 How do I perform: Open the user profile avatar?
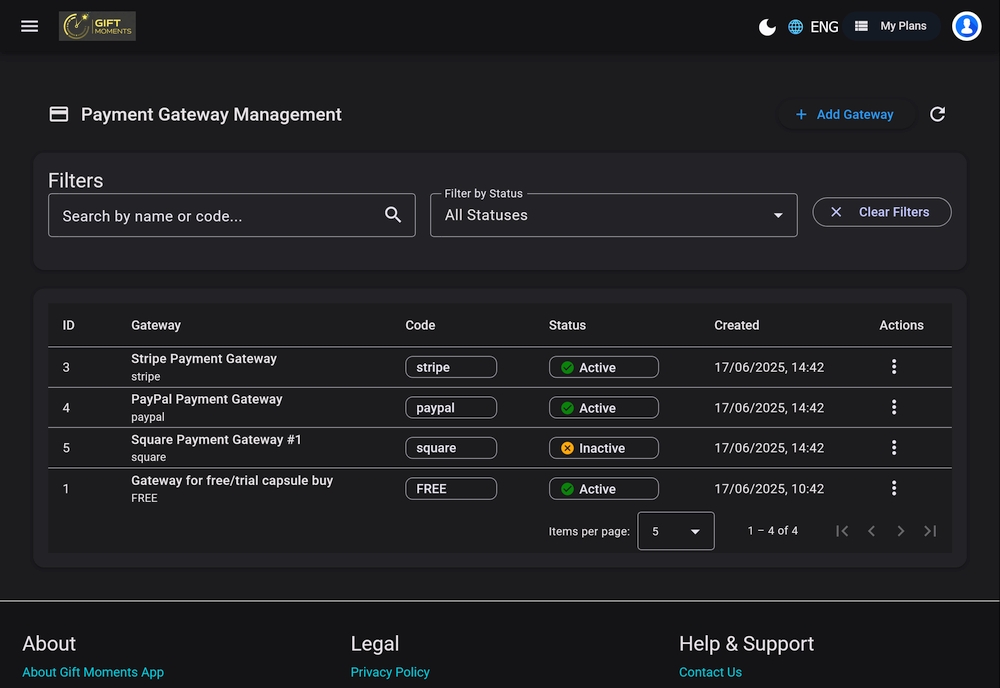(x=966, y=26)
